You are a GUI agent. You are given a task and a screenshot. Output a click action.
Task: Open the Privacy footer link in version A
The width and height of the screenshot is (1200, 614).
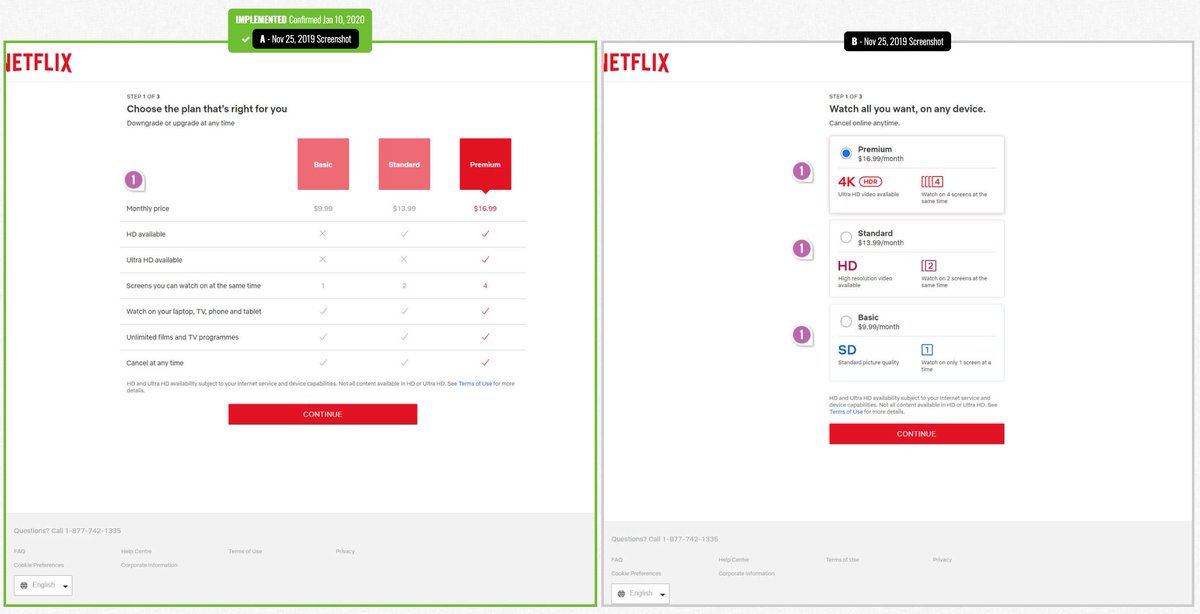click(345, 551)
